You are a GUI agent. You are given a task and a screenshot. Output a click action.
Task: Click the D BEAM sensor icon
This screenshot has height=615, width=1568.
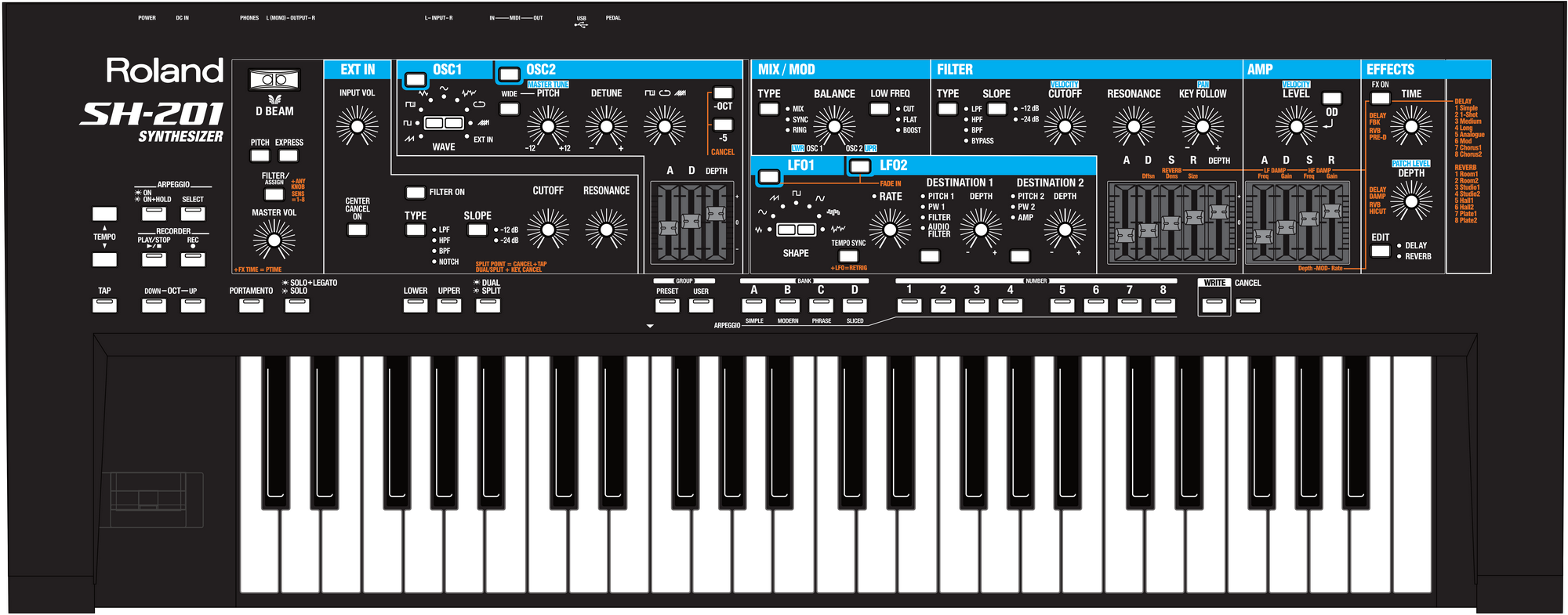click(274, 80)
